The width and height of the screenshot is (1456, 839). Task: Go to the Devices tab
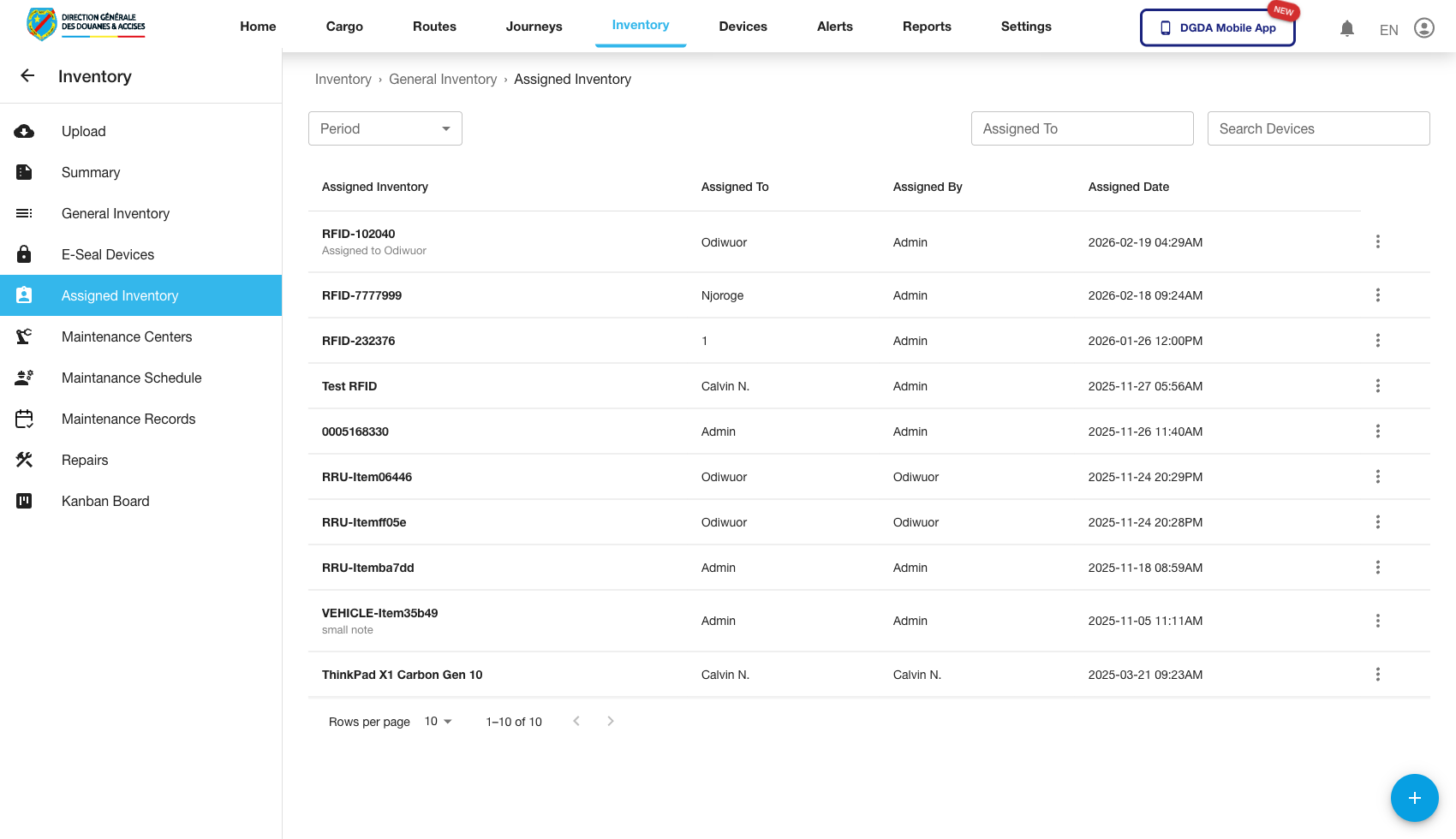coord(743,27)
